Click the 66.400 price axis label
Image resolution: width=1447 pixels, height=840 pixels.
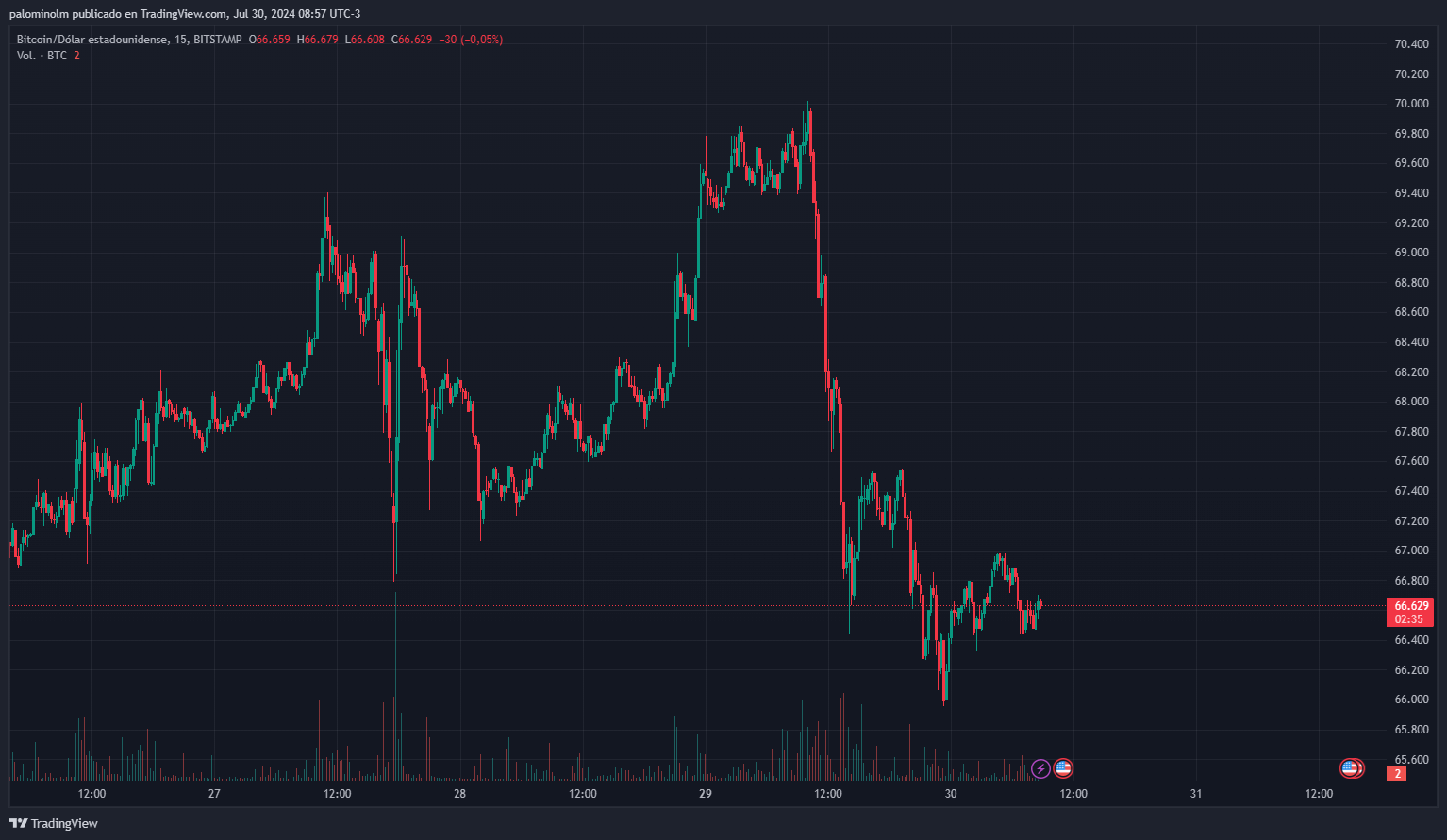click(1411, 640)
